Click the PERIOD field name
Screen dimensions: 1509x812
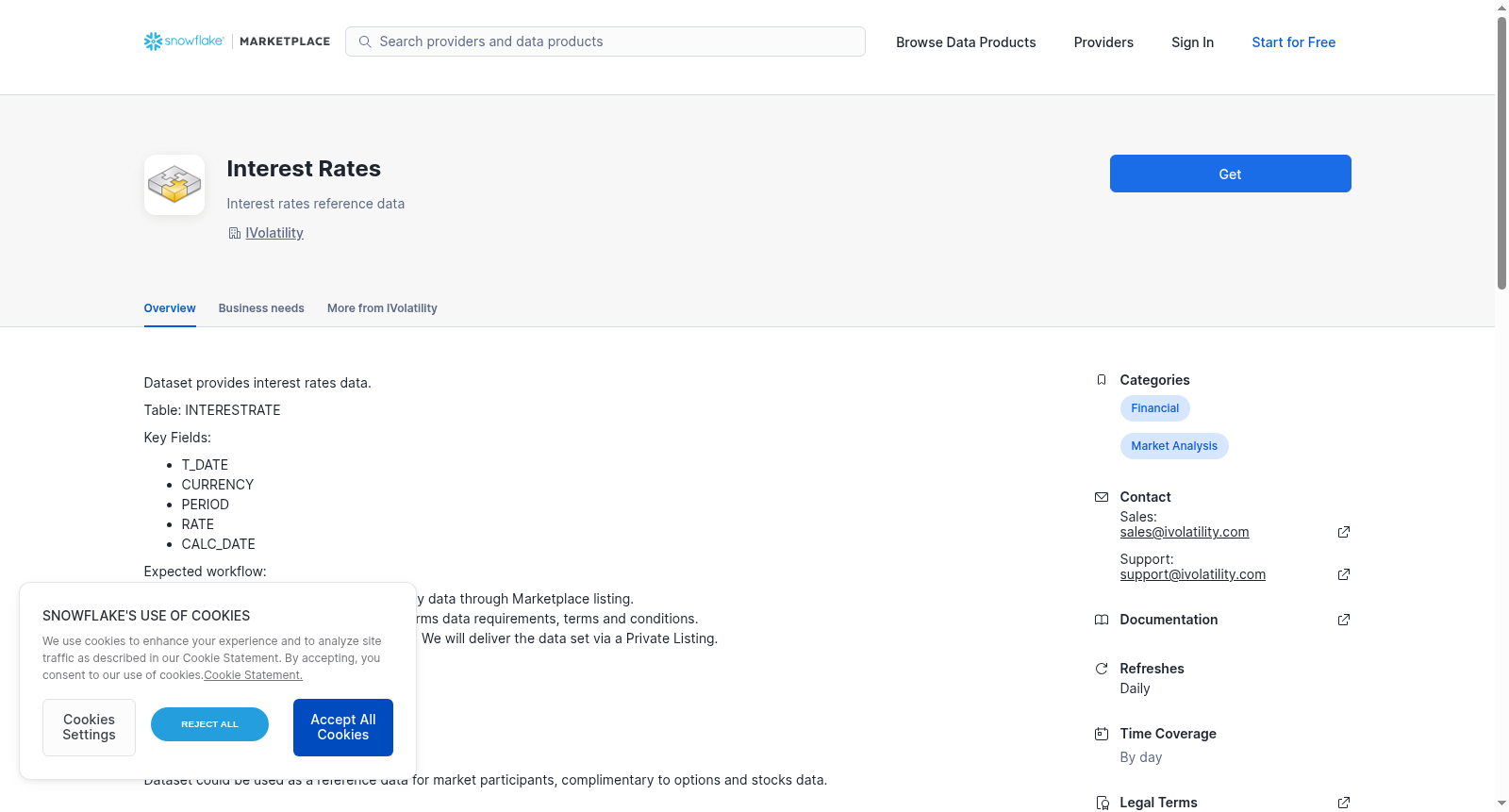pyautogui.click(x=206, y=505)
